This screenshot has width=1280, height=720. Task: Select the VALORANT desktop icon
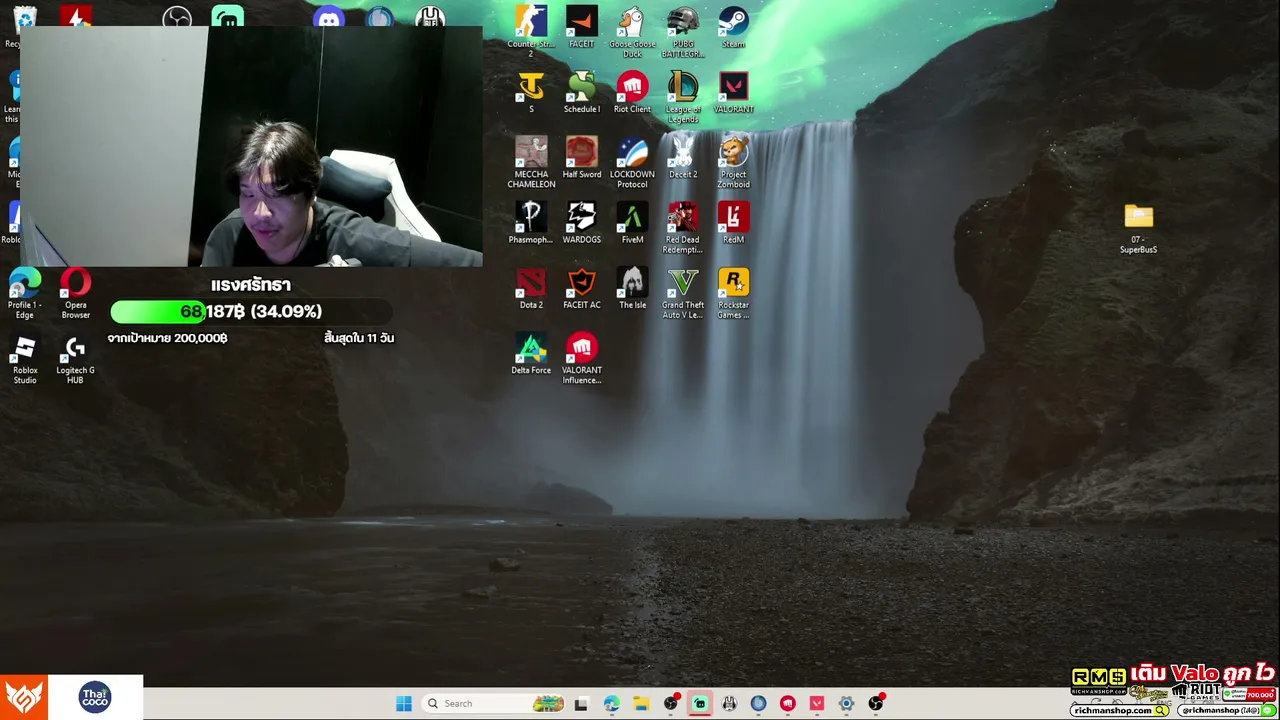(733, 92)
